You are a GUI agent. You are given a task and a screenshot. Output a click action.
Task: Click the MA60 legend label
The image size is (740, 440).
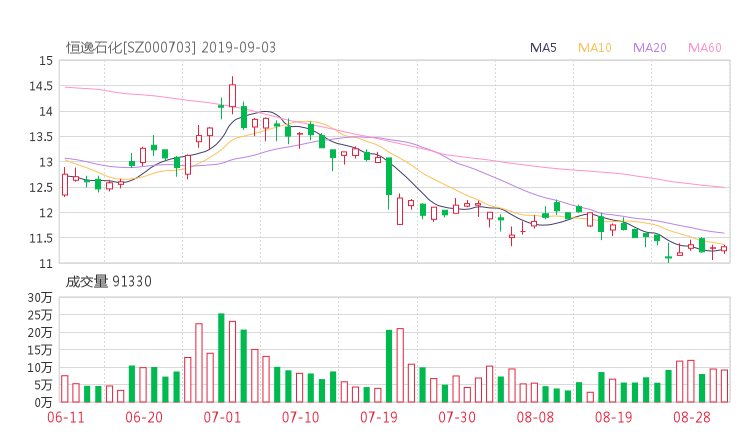(705, 48)
